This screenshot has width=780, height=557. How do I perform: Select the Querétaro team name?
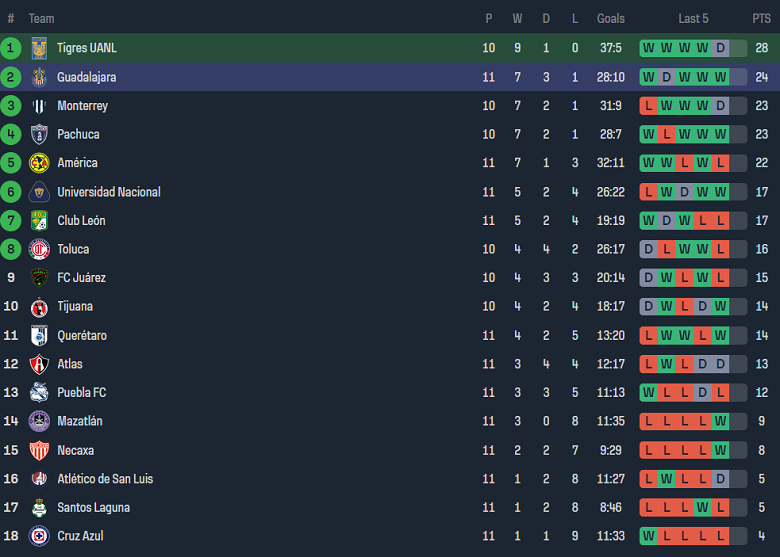pyautogui.click(x=82, y=335)
